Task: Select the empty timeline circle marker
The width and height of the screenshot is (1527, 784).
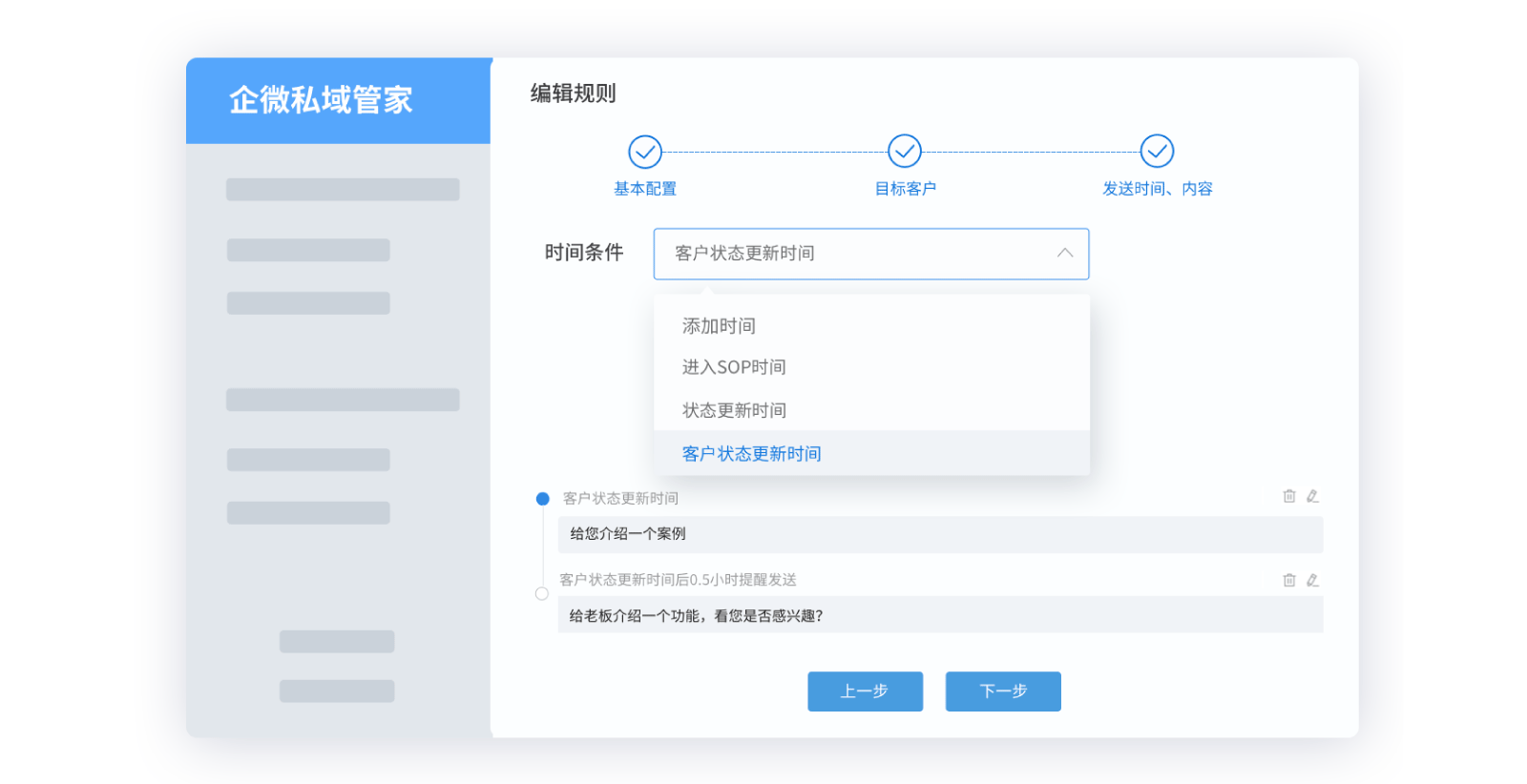Action: pos(542,593)
